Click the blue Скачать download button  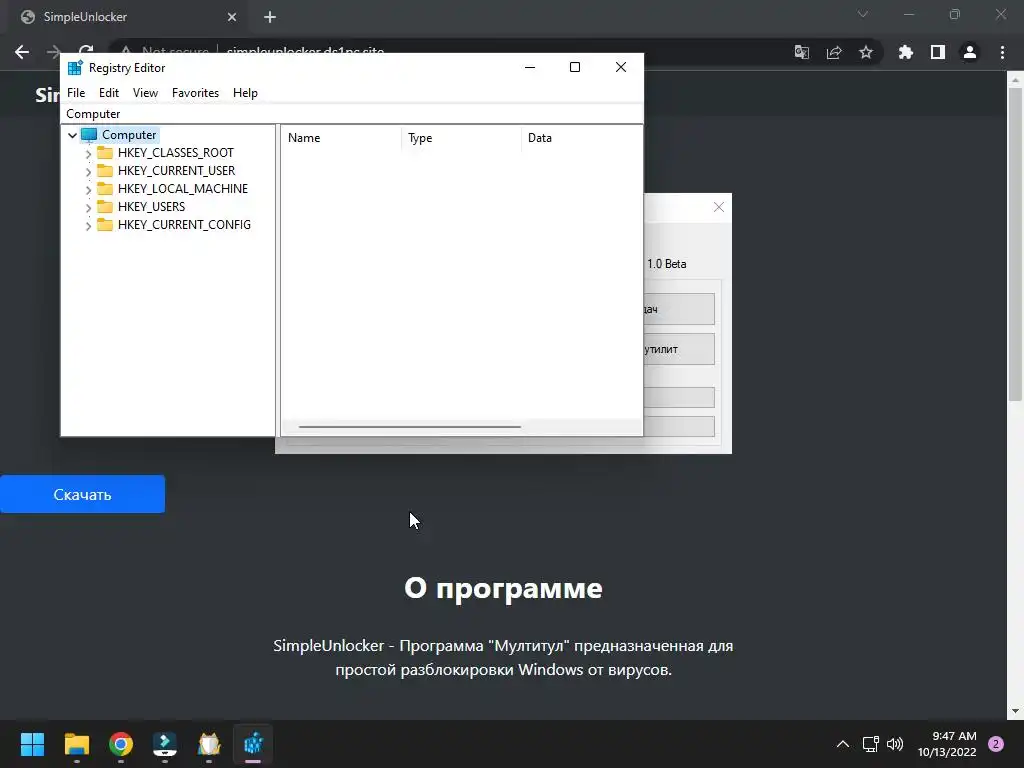tap(82, 494)
